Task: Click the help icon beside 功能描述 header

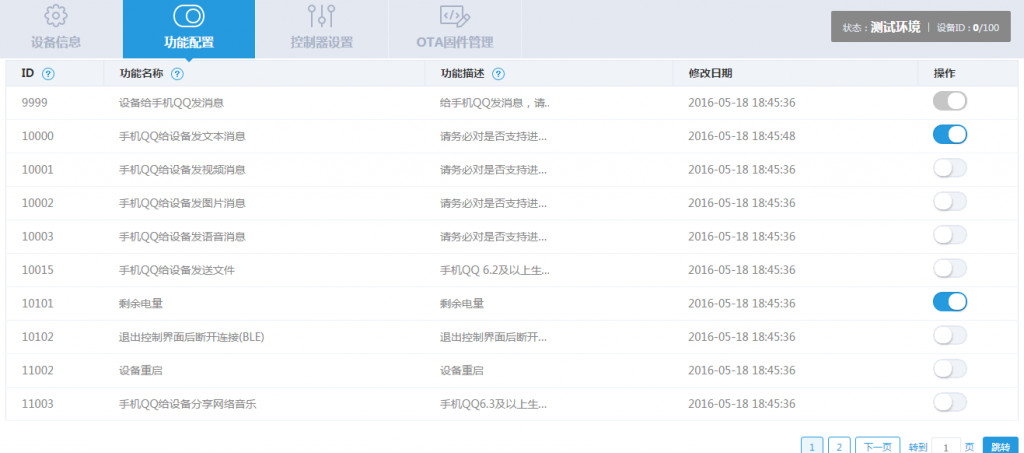Action: 498,74
